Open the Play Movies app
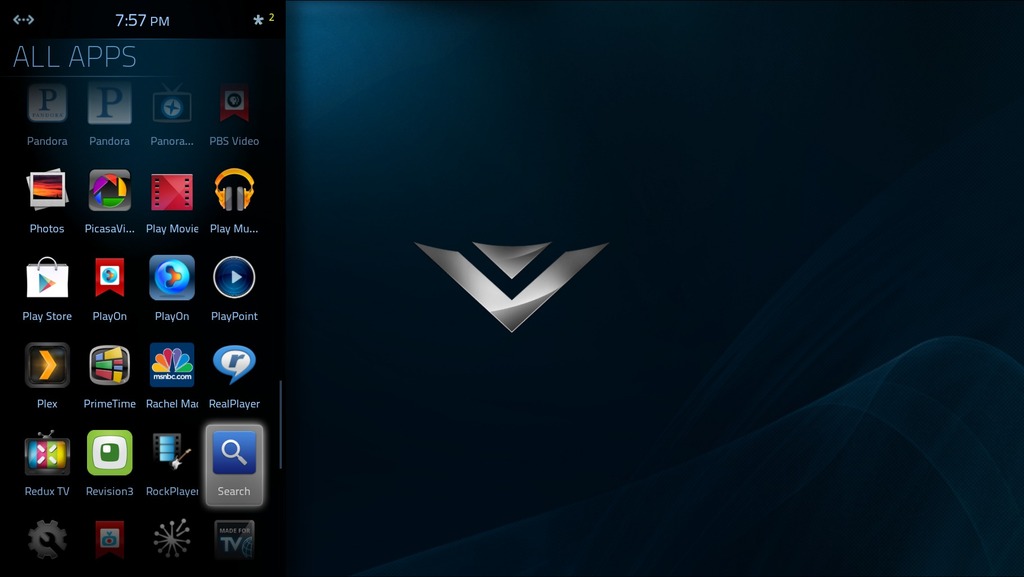Screen dimensions: 1024x577 point(172,201)
